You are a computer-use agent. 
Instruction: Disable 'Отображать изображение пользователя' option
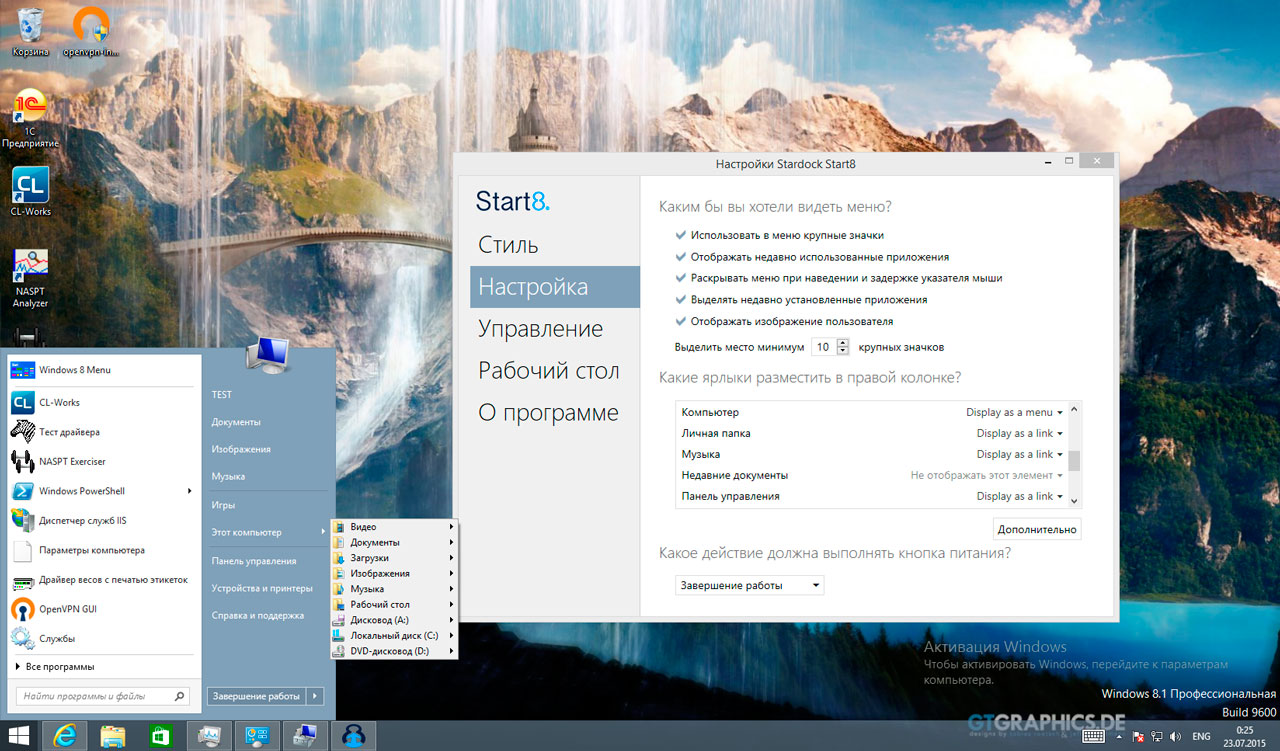681,322
